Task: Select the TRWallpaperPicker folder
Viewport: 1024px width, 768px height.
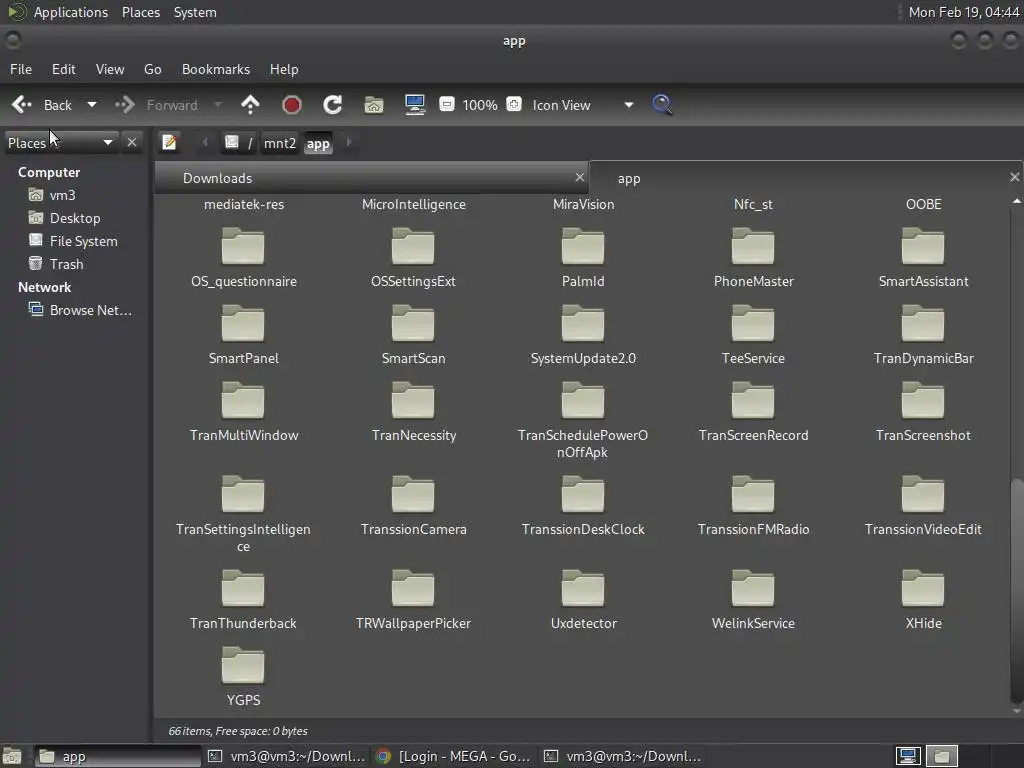Action: [413, 600]
